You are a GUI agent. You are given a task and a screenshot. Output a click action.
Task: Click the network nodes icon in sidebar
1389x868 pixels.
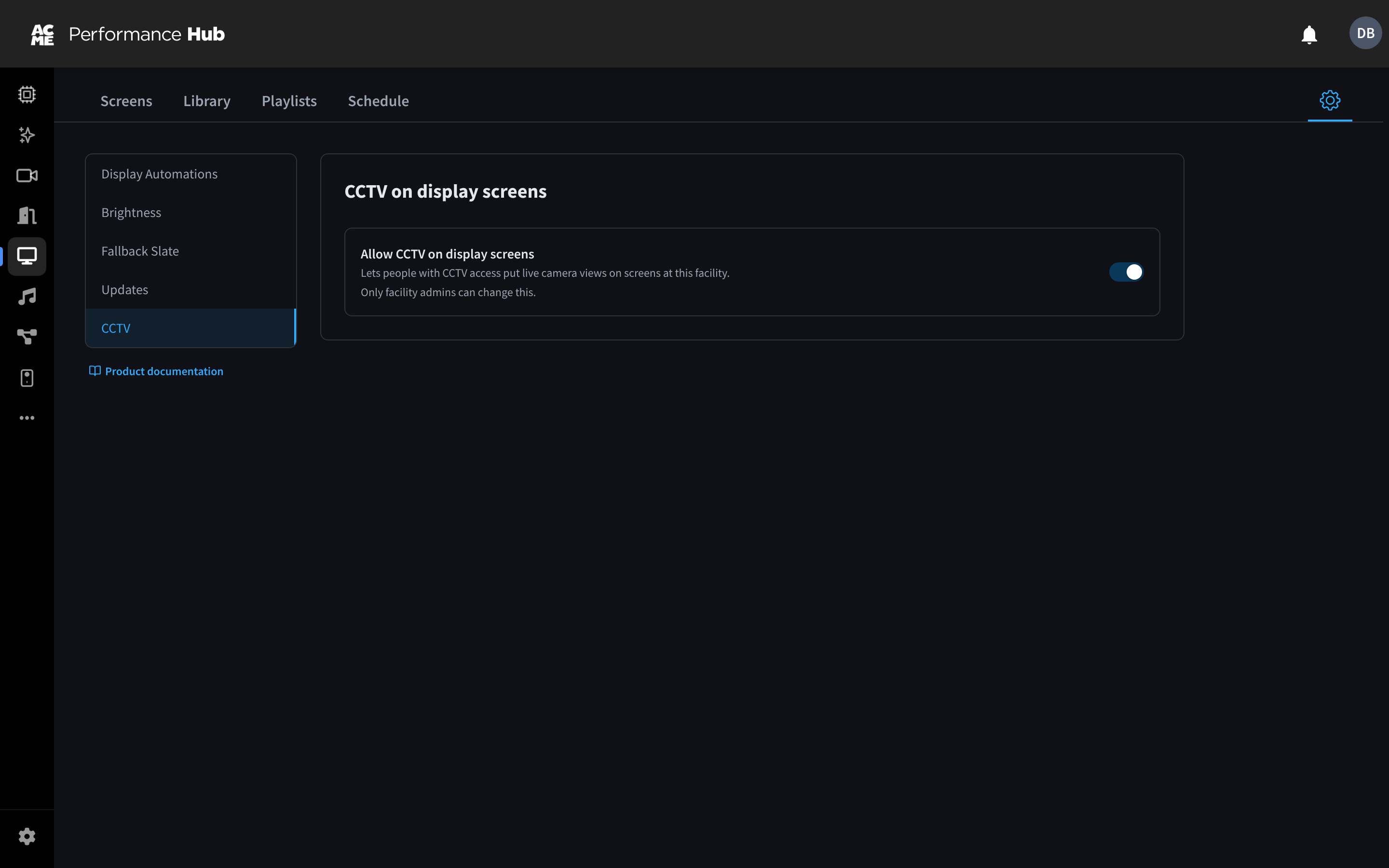tap(27, 337)
